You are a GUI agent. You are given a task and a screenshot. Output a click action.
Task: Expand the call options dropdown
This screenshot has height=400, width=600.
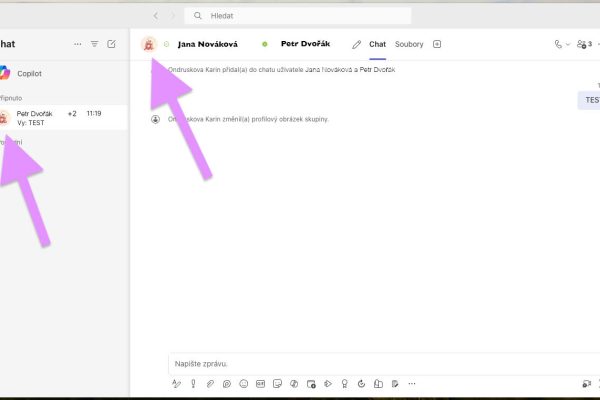(x=568, y=45)
